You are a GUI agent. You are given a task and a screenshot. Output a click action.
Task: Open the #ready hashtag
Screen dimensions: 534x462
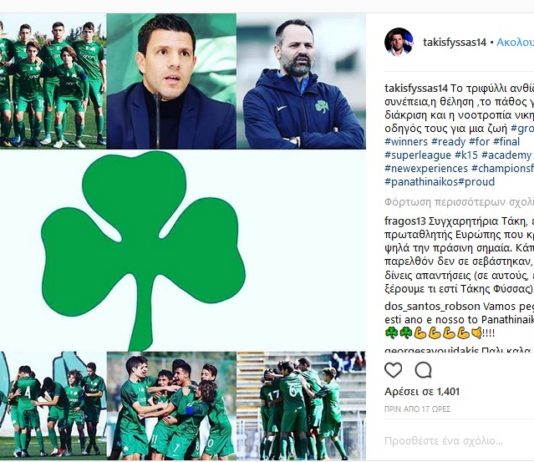coord(448,142)
